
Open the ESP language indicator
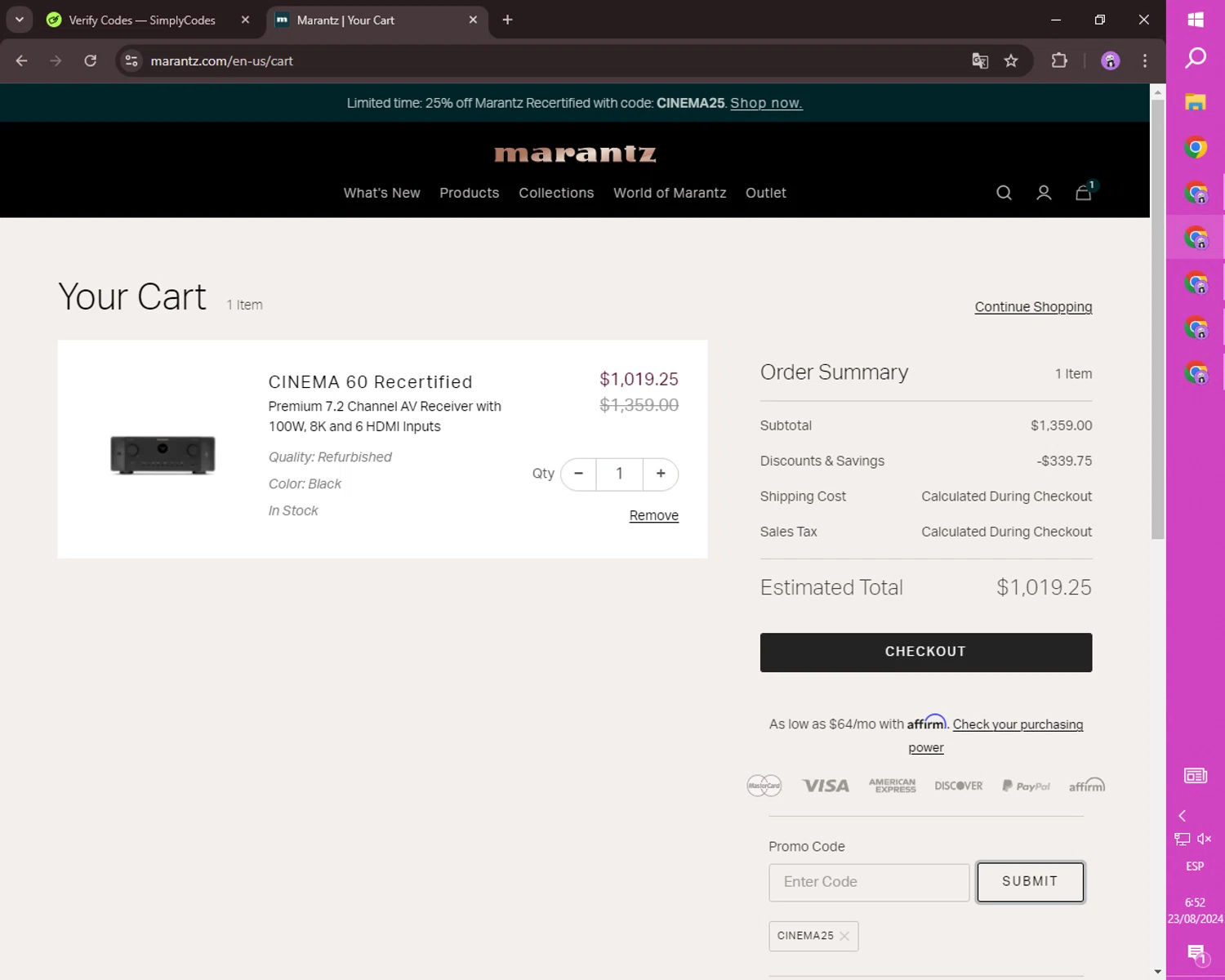click(x=1195, y=866)
